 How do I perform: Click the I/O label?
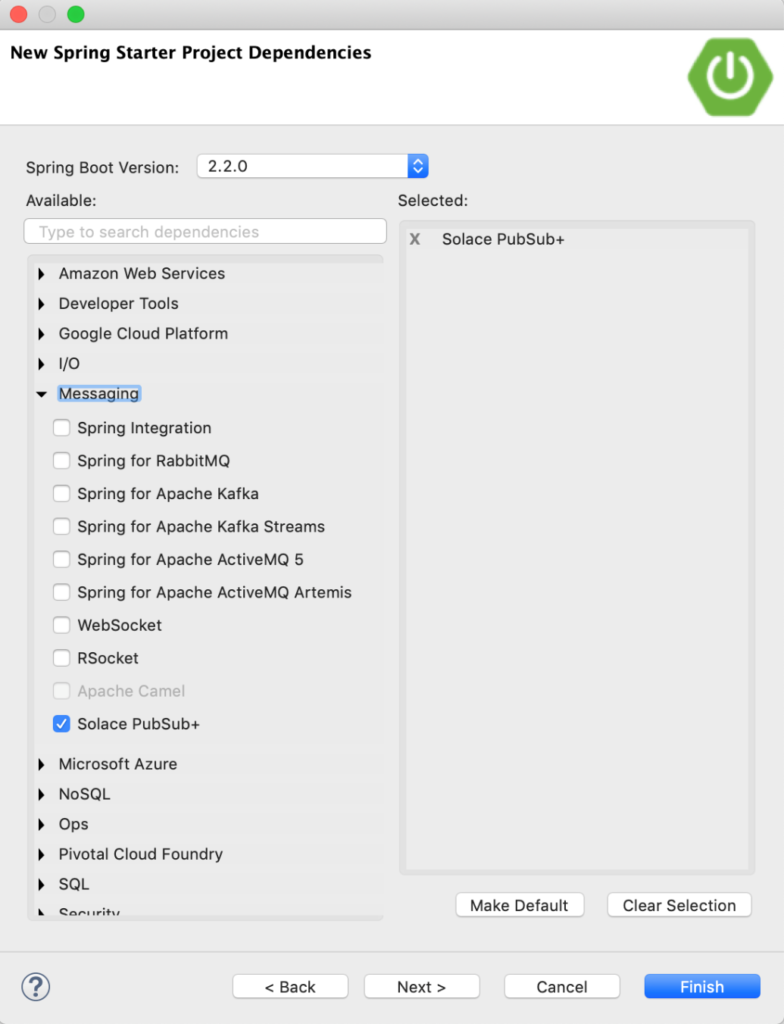[69, 364]
